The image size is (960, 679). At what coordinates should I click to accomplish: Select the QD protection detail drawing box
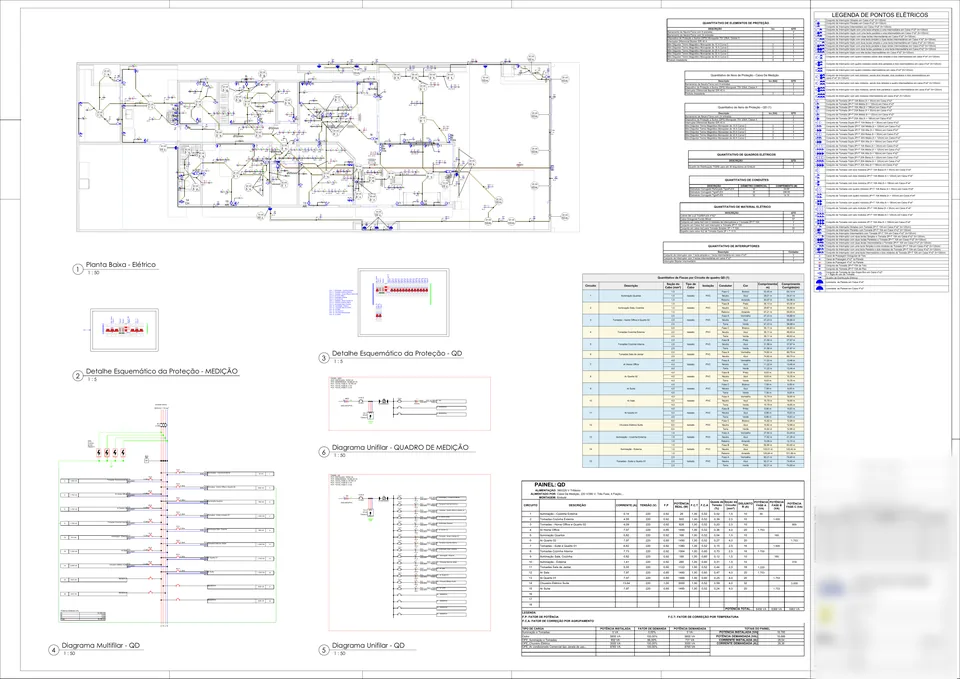403,302
